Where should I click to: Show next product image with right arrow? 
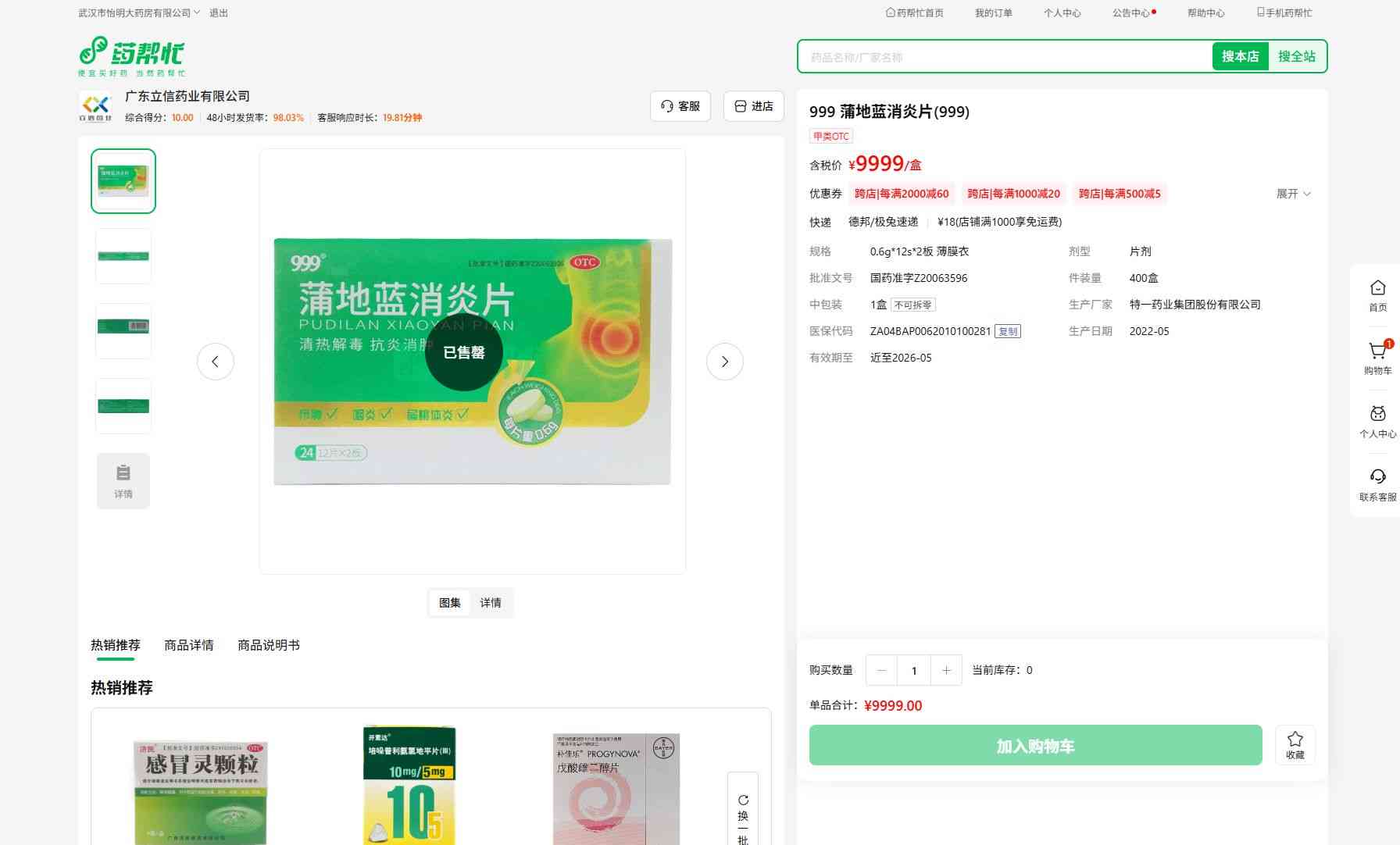pyautogui.click(x=724, y=362)
